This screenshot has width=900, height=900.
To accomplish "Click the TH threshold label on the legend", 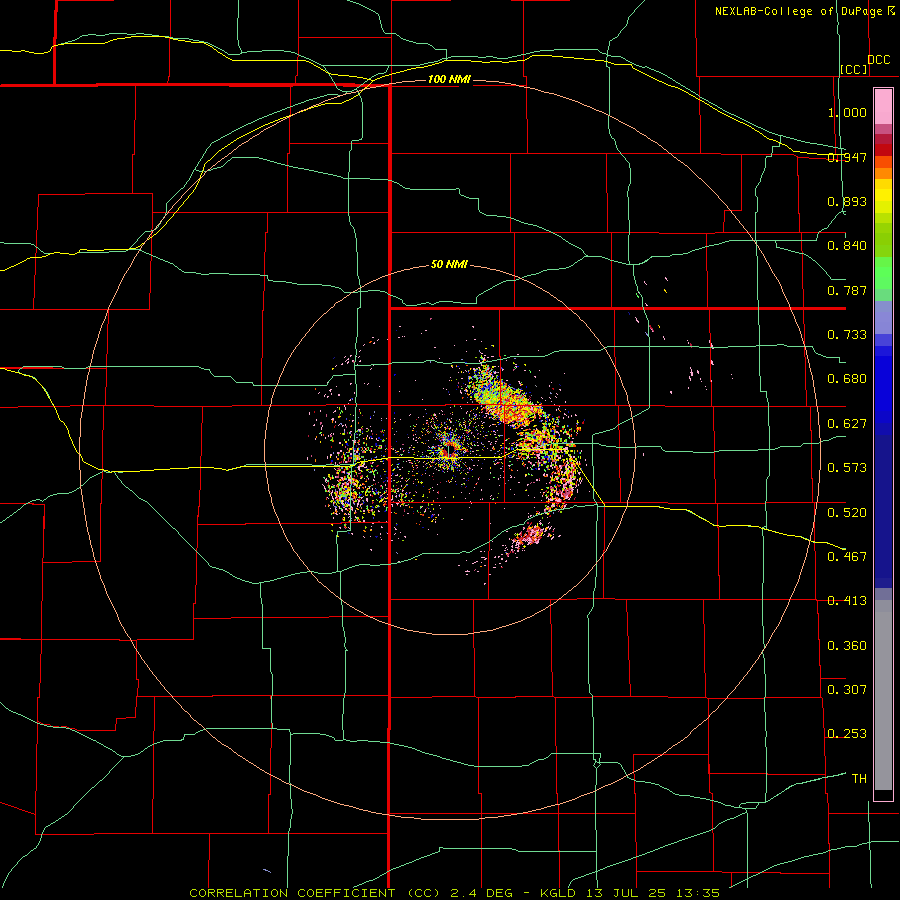I will point(859,779).
